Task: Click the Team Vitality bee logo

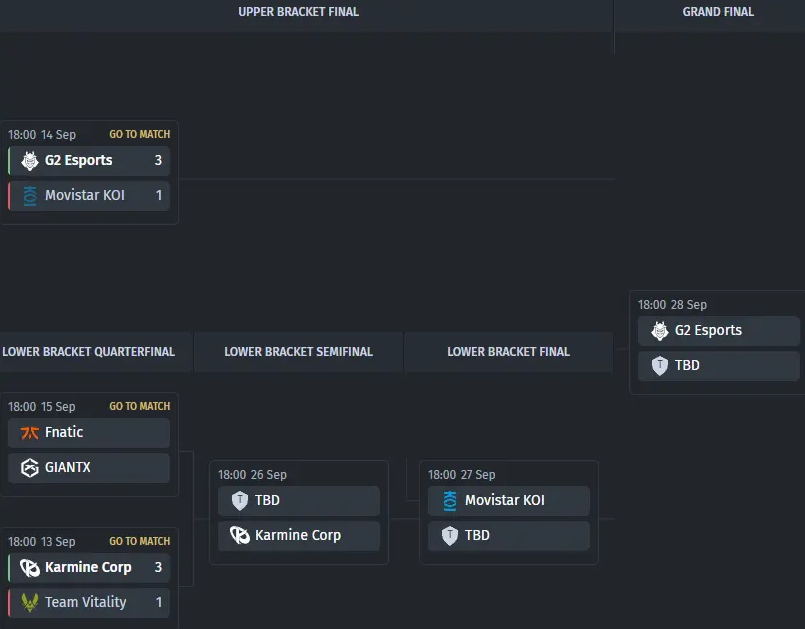Action: (29, 603)
